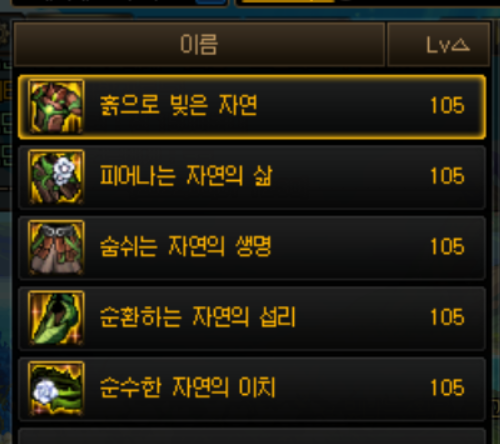This screenshot has width=500, height=444.
Task: Click the yellow progress bar at the top edge
Action: click(288, 1)
